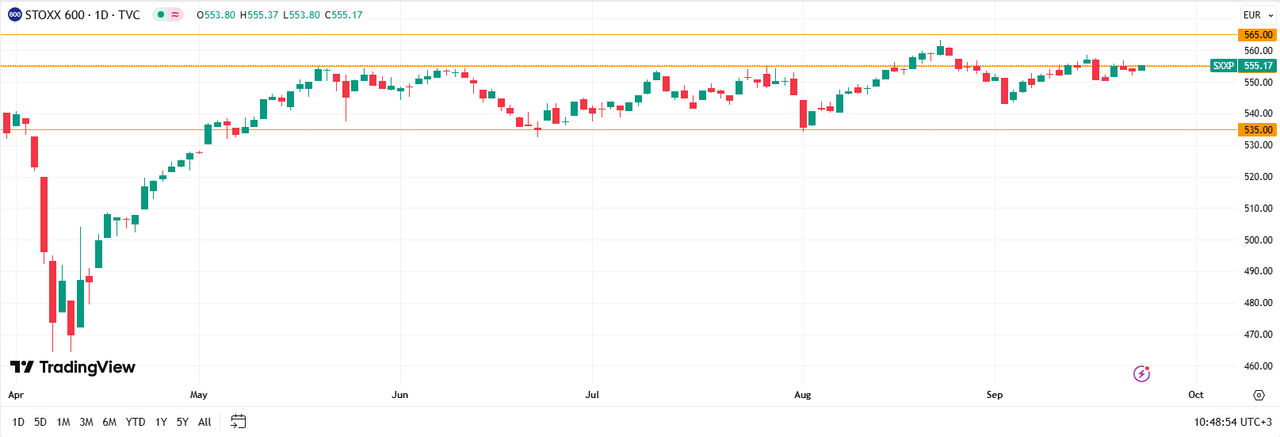1280x437 pixels.
Task: Click the green market status dot
Action: tap(161, 15)
